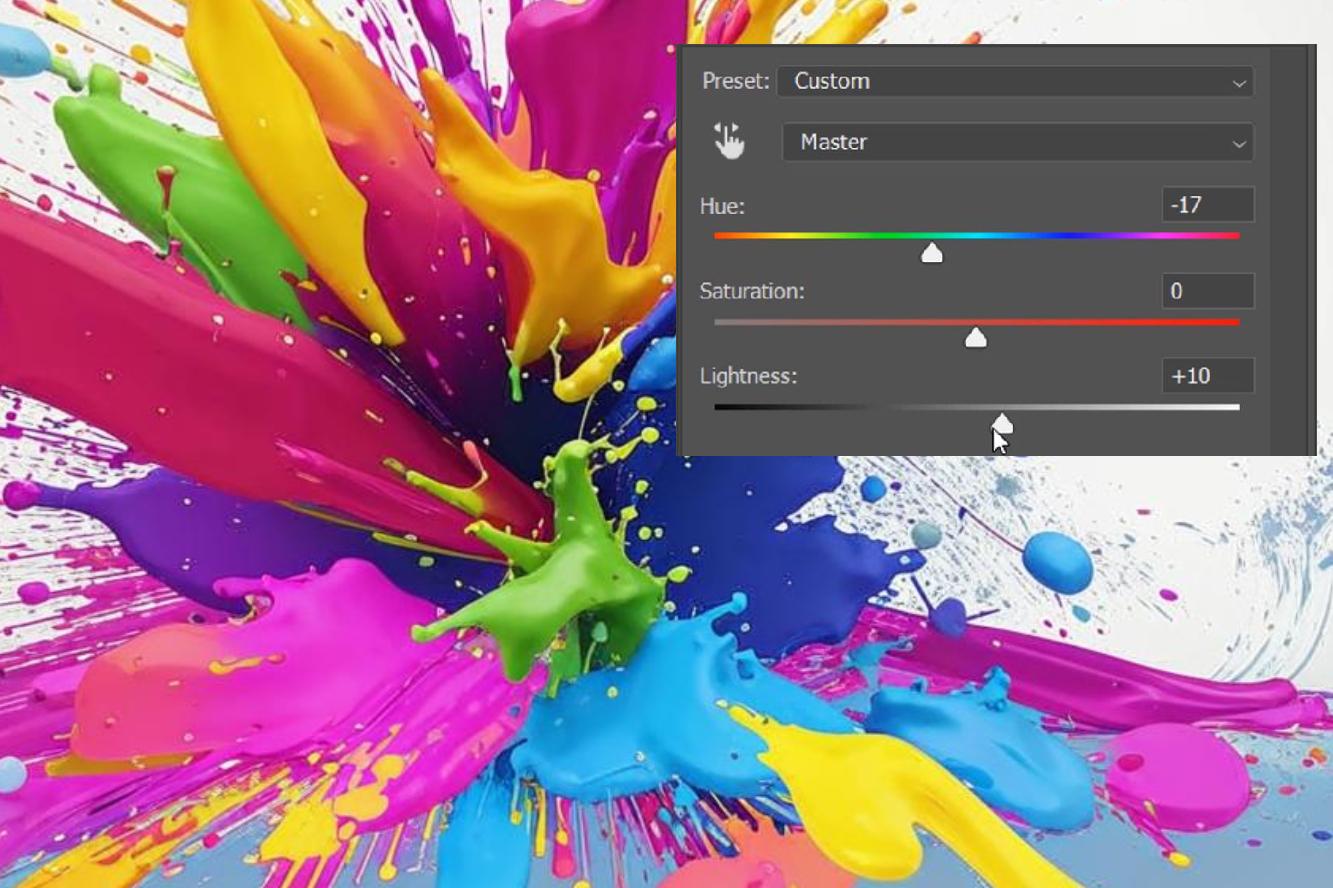This screenshot has width=1333, height=888.
Task: Click the Saturation value field showing 0
Action: click(x=1208, y=291)
